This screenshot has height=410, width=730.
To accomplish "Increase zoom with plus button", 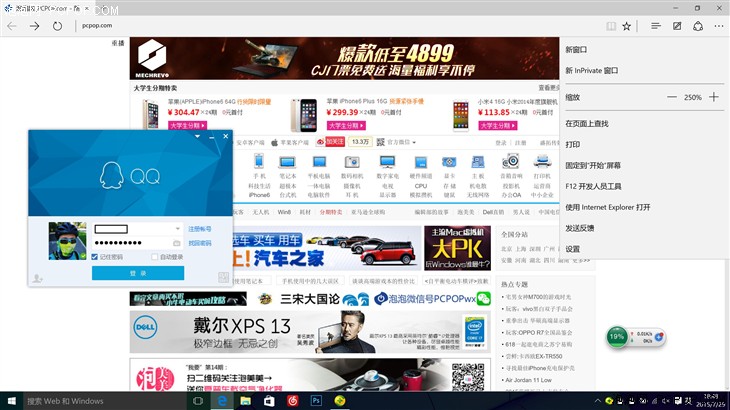I will (714, 97).
